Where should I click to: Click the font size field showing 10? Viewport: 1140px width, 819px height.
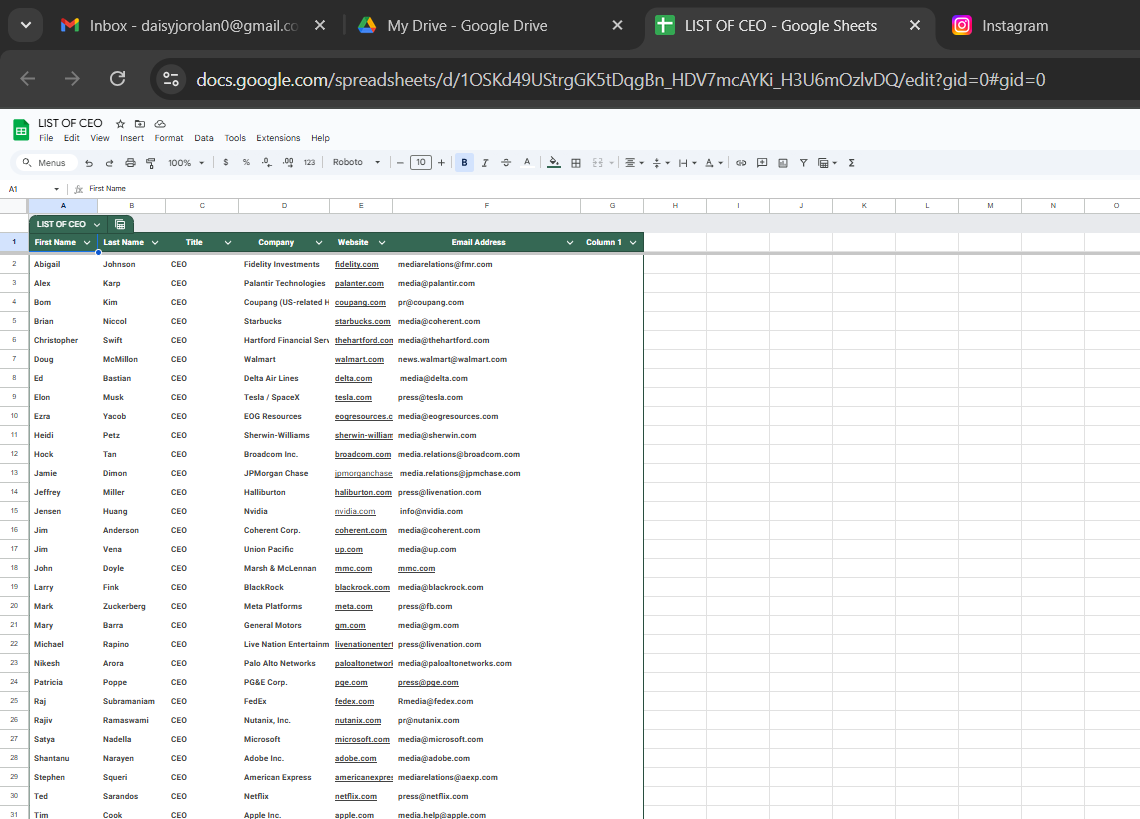pyautogui.click(x=421, y=163)
